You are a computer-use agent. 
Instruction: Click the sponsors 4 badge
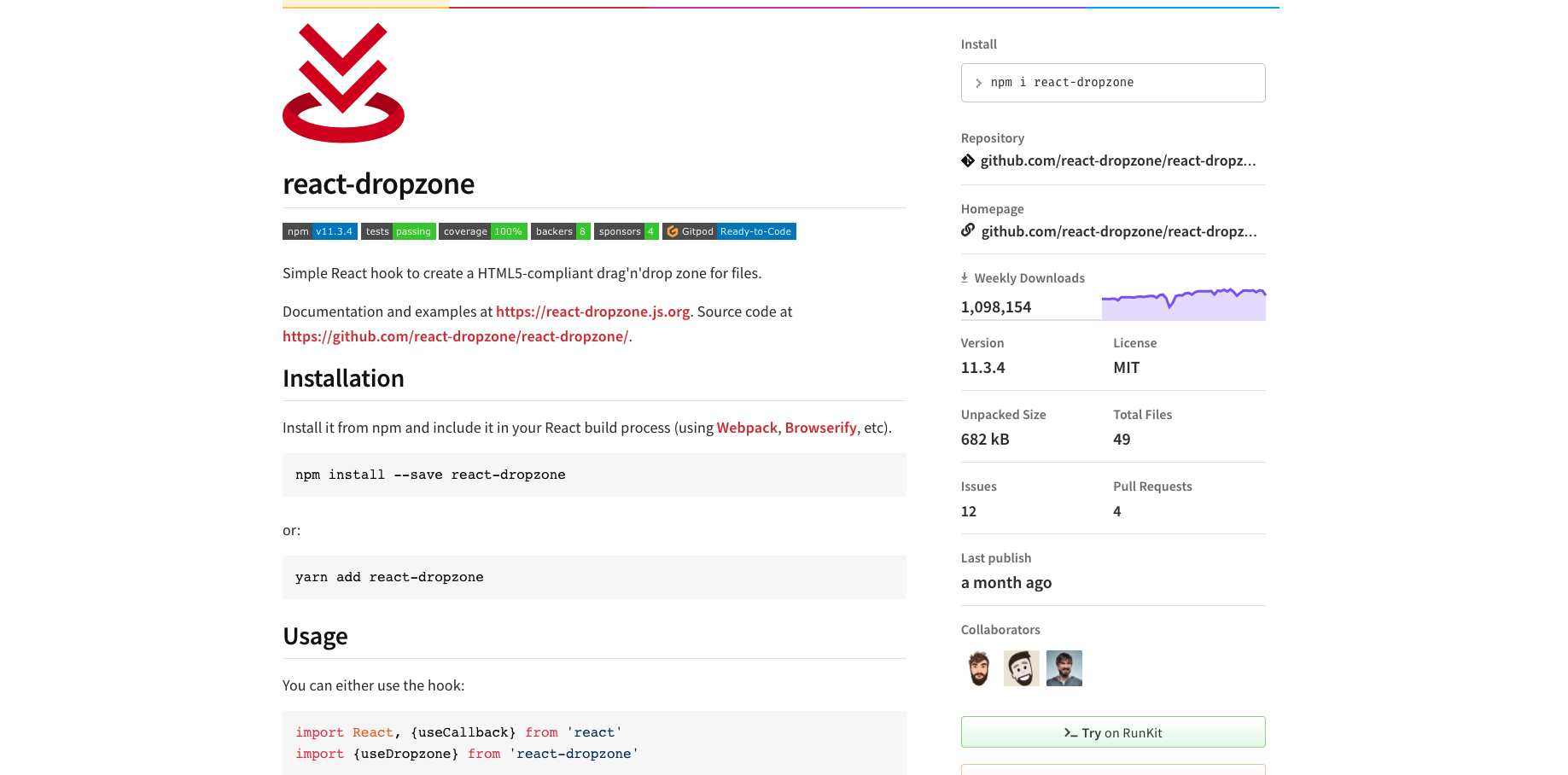[x=627, y=231]
